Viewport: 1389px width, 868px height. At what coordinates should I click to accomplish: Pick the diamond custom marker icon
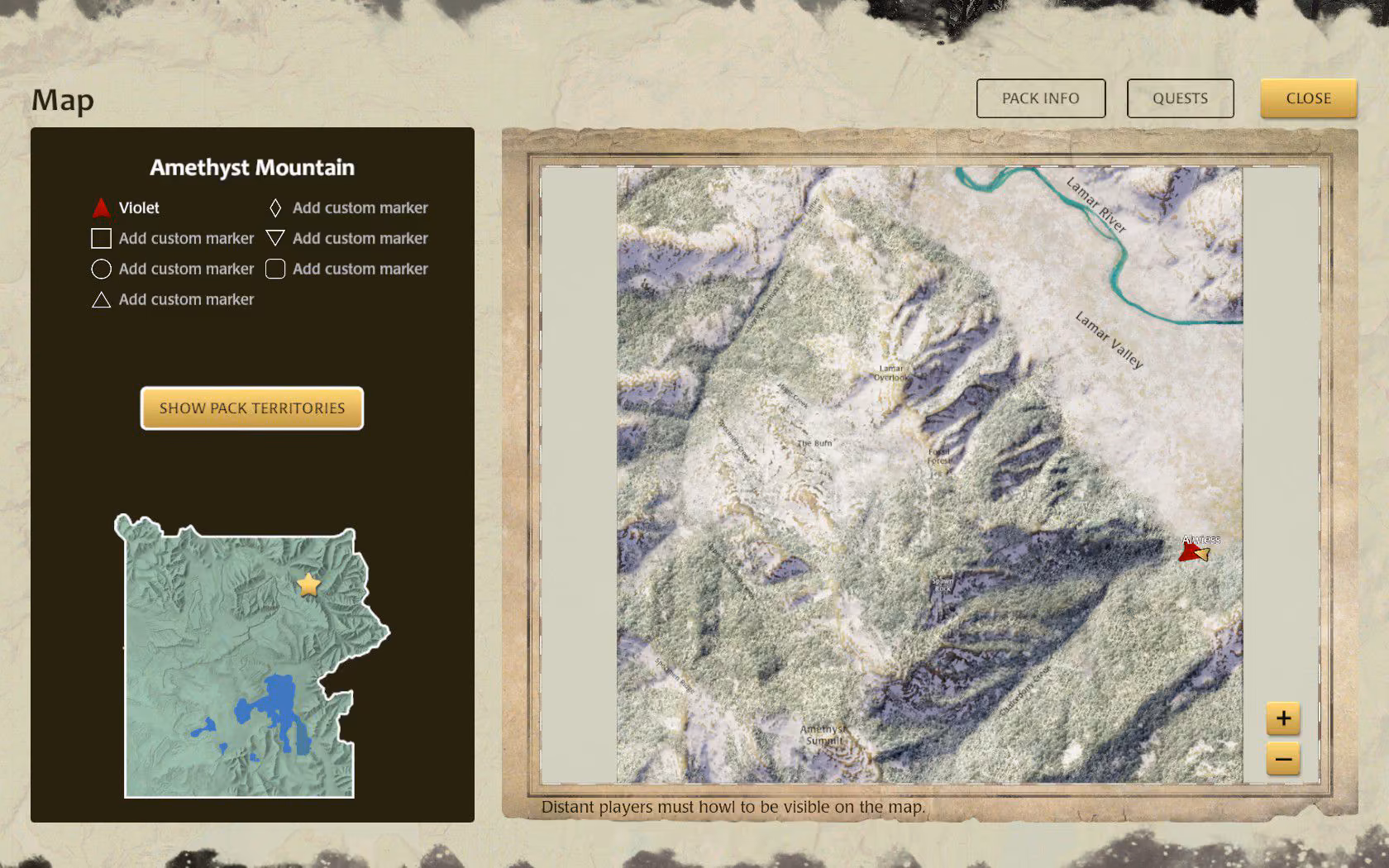(x=275, y=207)
